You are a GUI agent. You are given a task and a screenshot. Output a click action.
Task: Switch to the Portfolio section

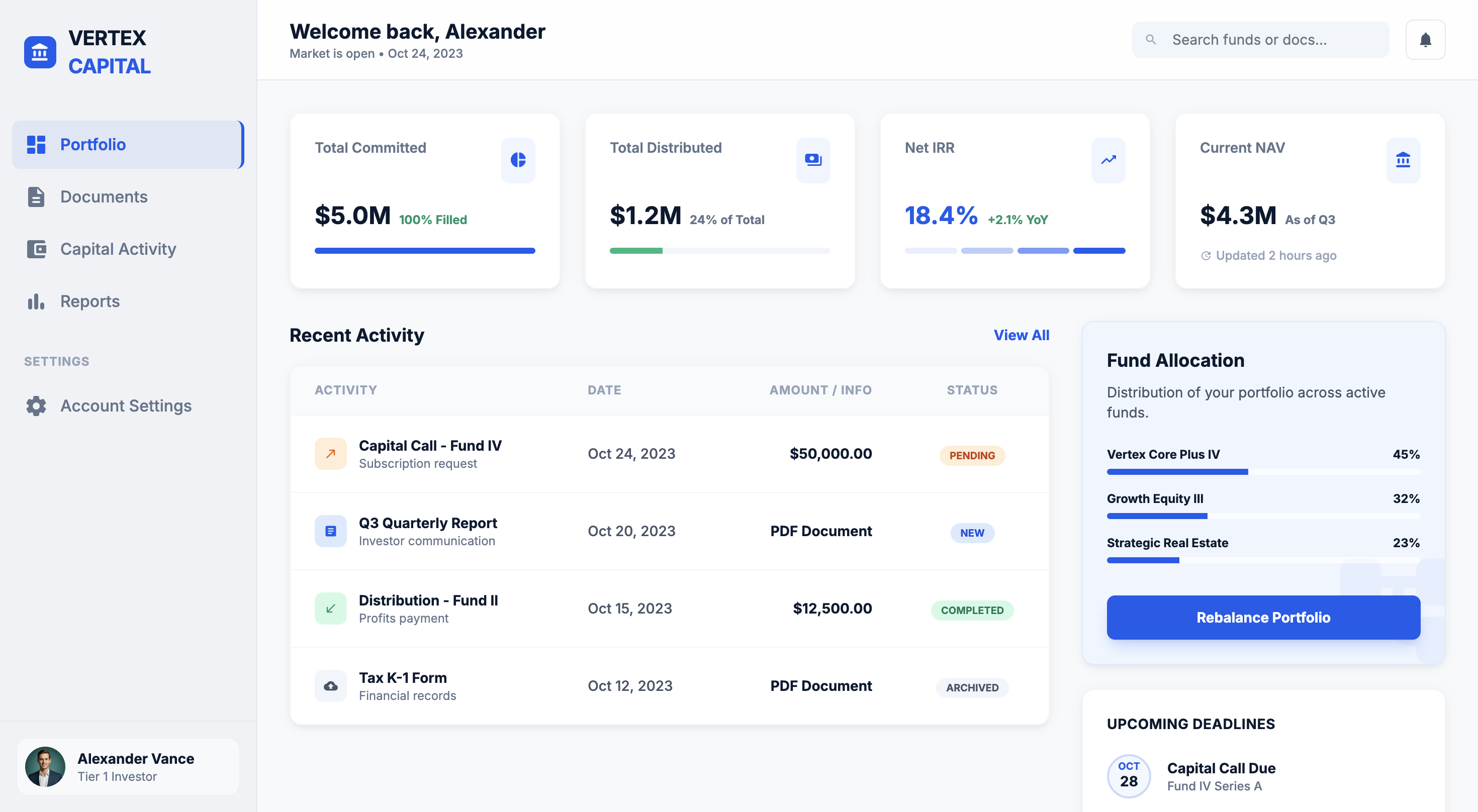(93, 145)
